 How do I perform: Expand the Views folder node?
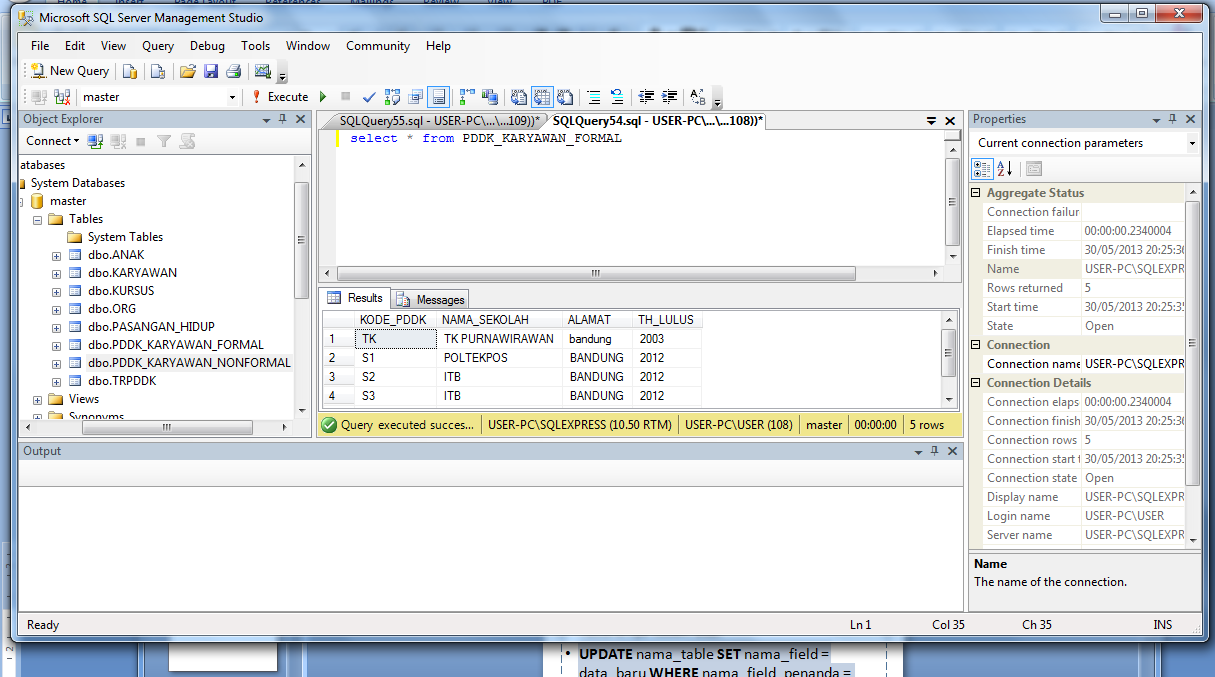[x=38, y=399]
